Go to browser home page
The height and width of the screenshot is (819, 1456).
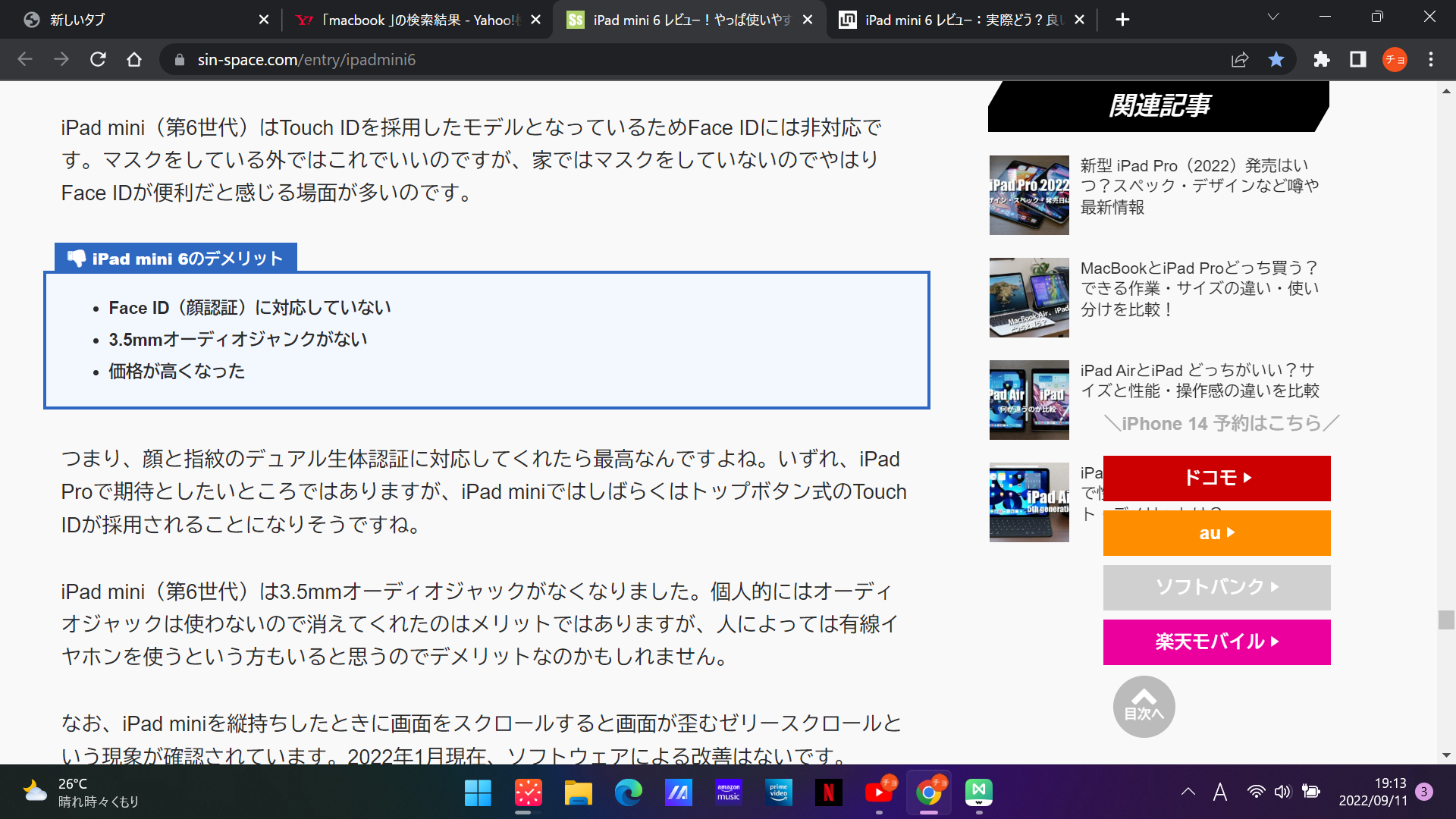(x=134, y=59)
